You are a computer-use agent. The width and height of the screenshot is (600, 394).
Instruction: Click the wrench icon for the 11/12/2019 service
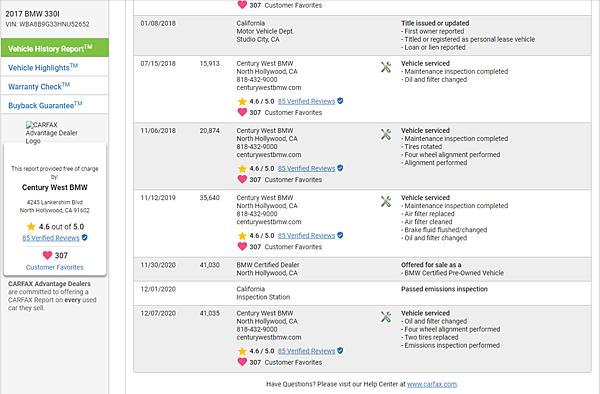[x=386, y=202]
